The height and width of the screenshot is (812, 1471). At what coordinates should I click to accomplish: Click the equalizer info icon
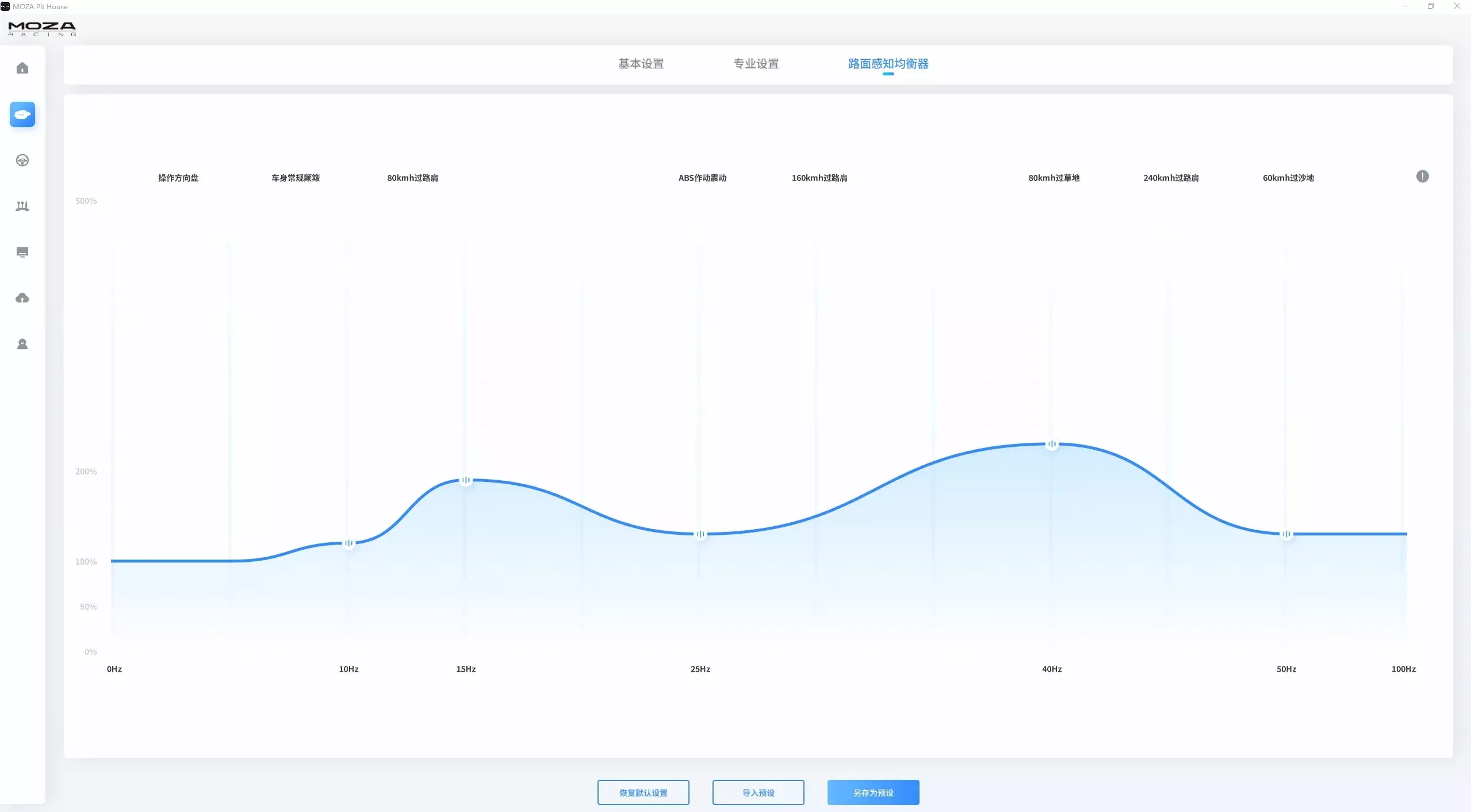point(1422,177)
